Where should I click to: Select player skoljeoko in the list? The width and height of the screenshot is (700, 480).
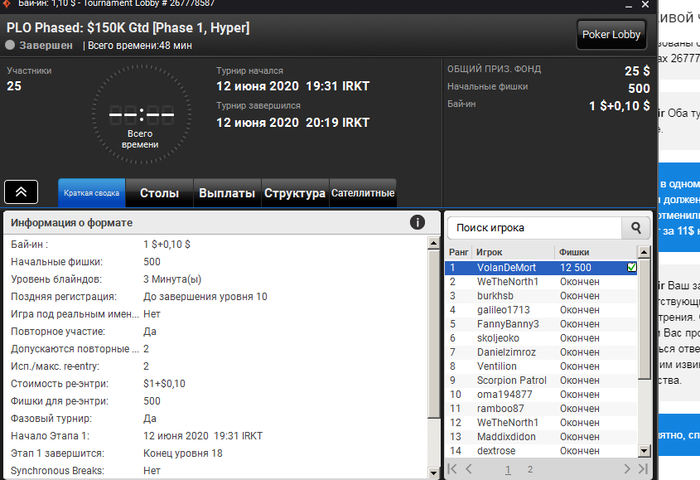(541, 338)
